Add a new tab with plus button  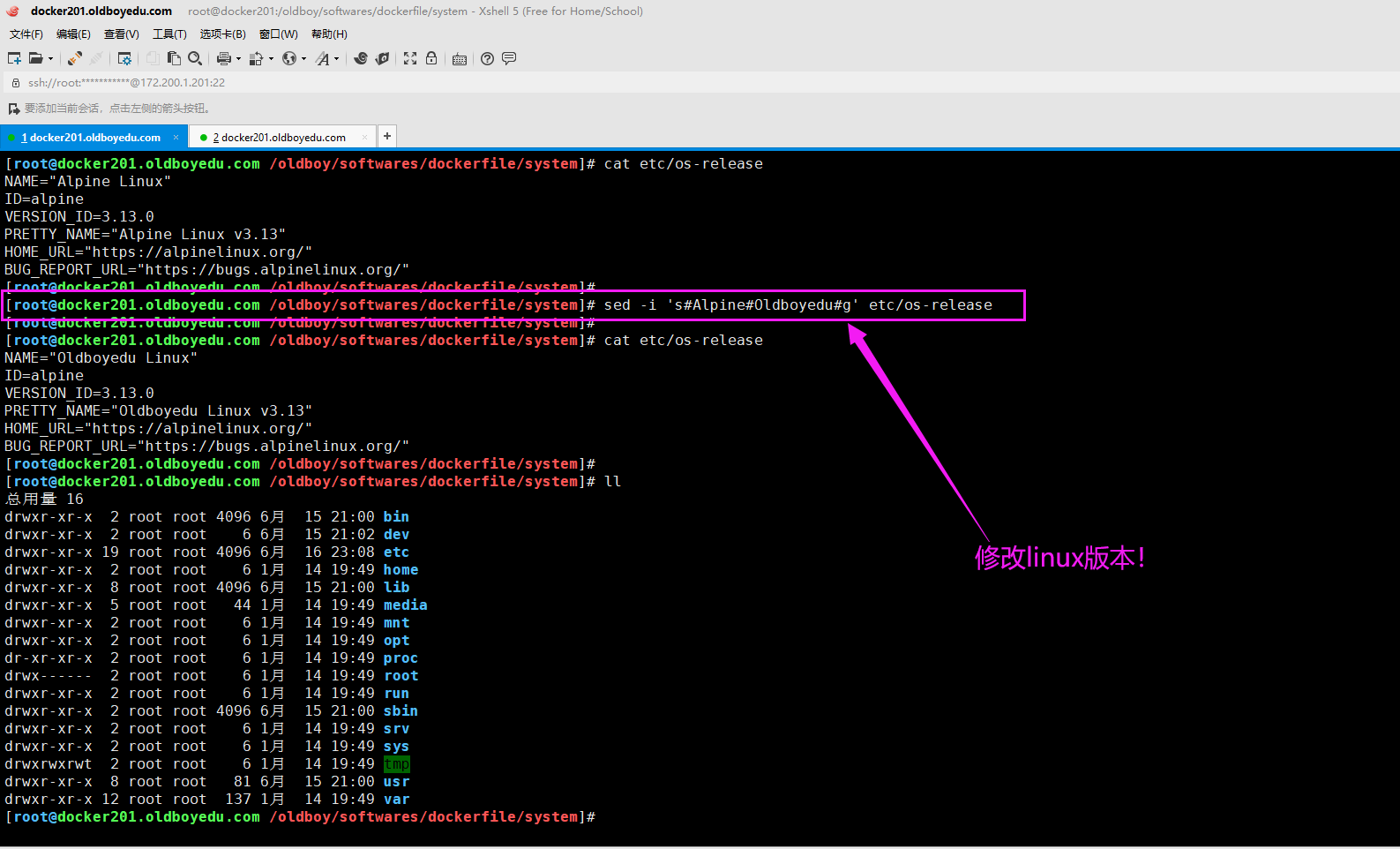coord(386,136)
